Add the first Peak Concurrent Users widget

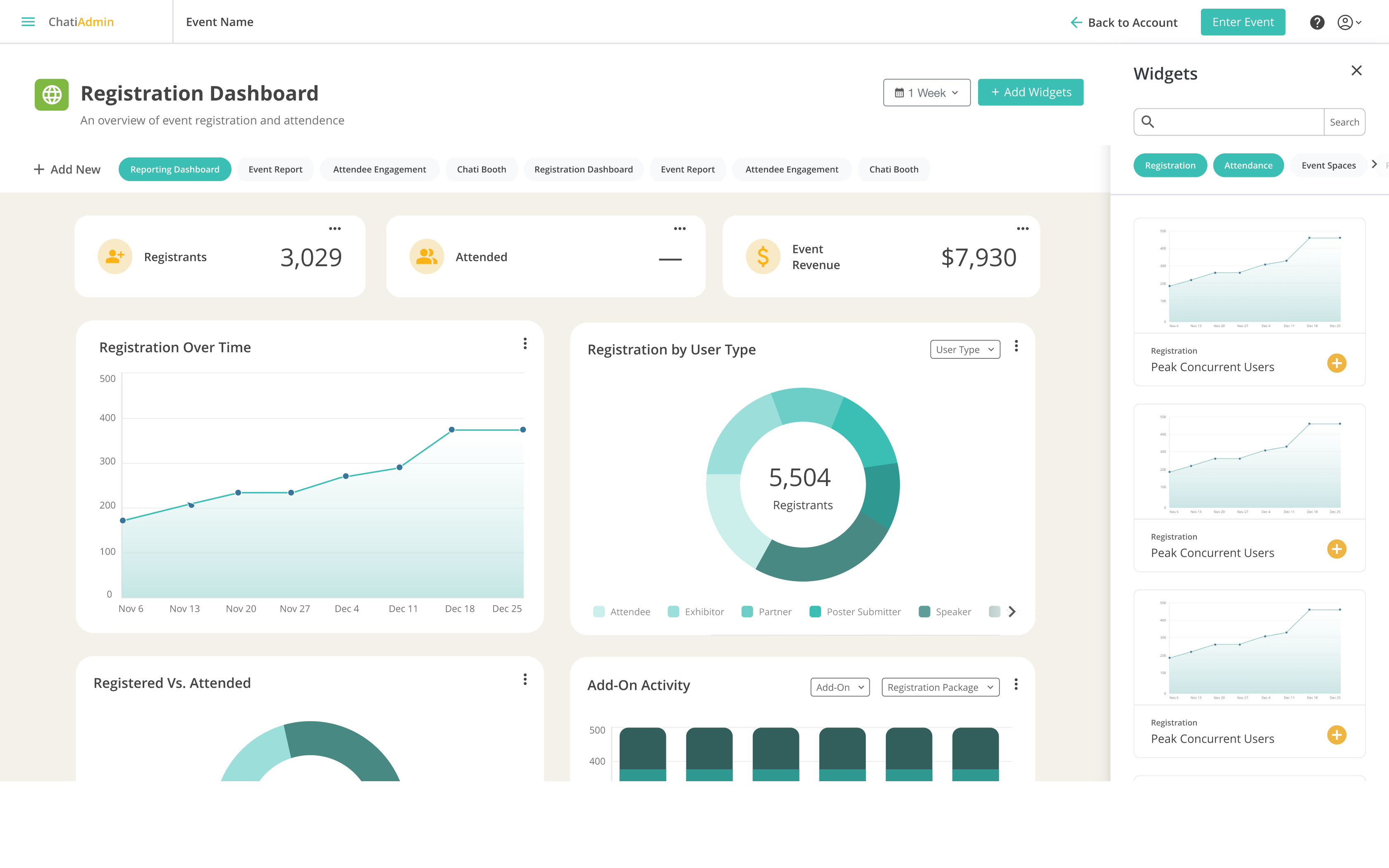coord(1336,363)
